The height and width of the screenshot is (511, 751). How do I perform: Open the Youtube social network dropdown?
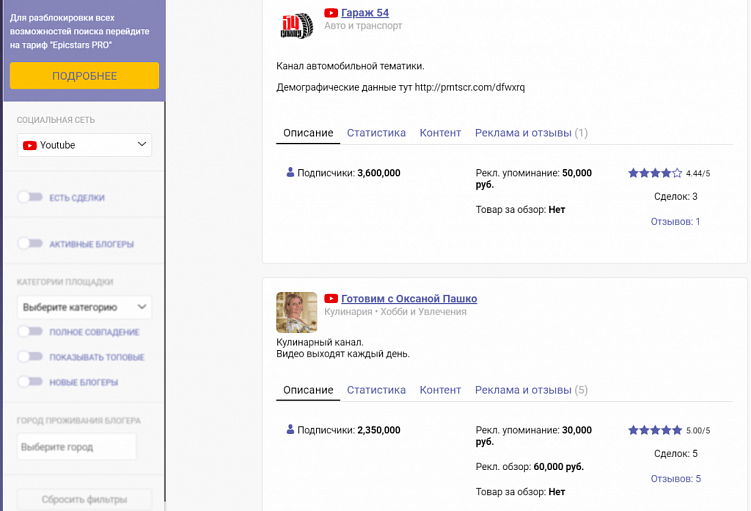[x=84, y=145]
